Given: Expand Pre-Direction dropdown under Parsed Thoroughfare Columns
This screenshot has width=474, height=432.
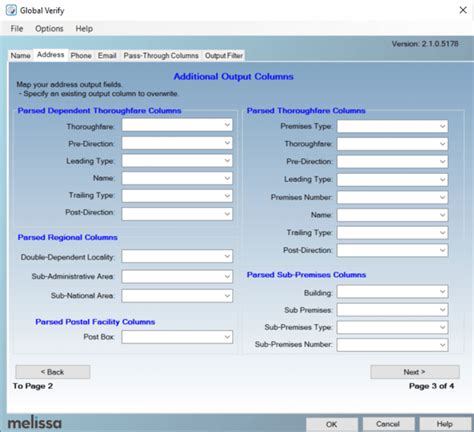Looking at the screenshot, I should pyautogui.click(x=392, y=162).
